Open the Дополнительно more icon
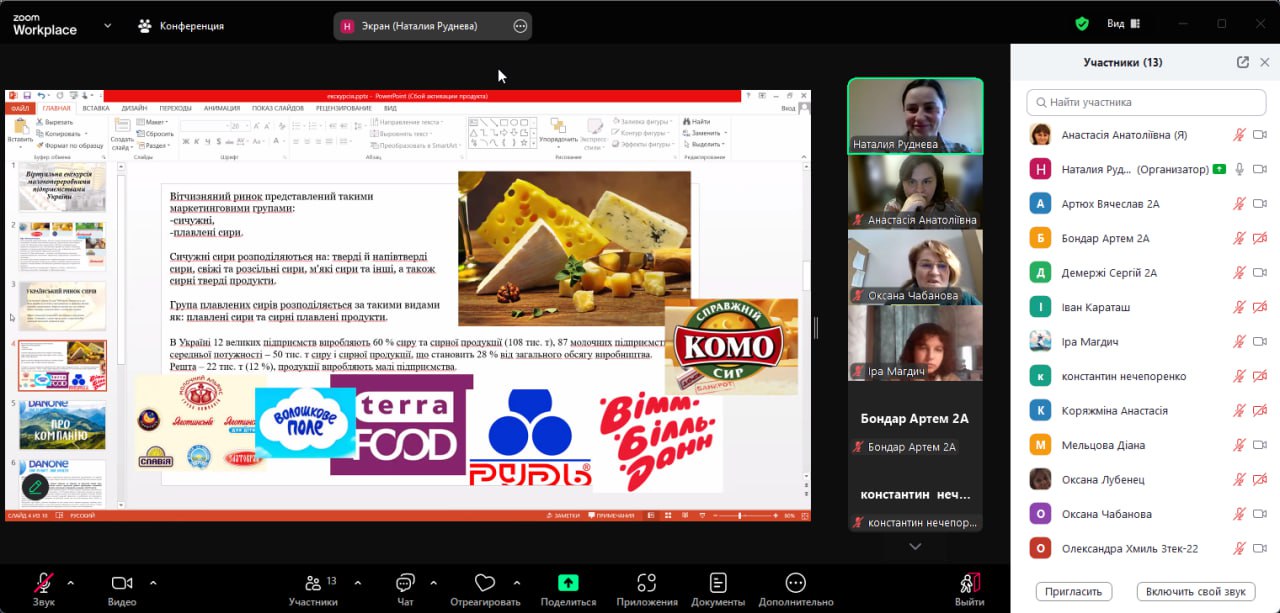This screenshot has height=613, width=1280. pyautogui.click(x=796, y=583)
